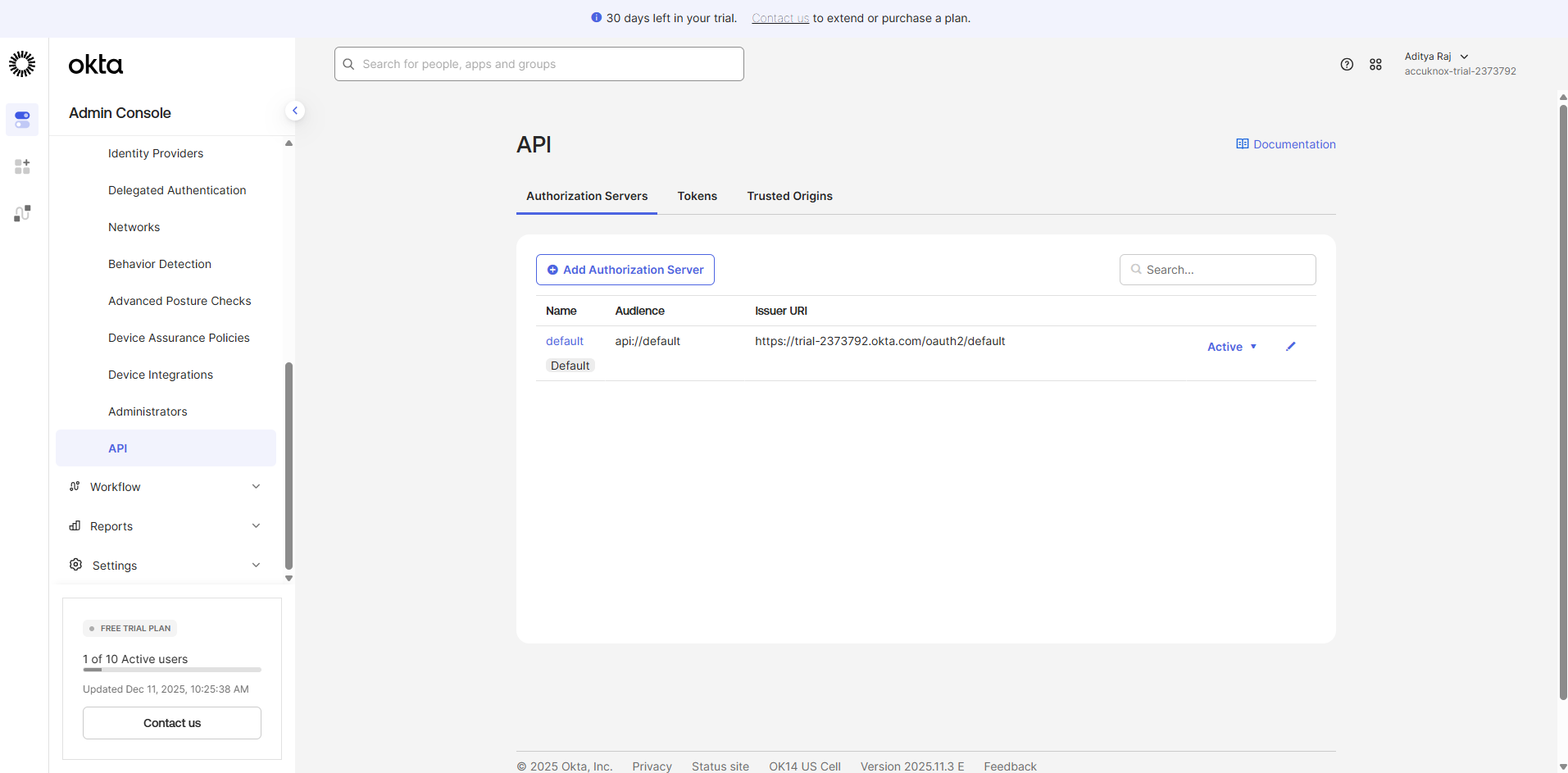Collapse sidebar using the chevron arrow button
This screenshot has height=773, width=1568.
click(x=295, y=111)
